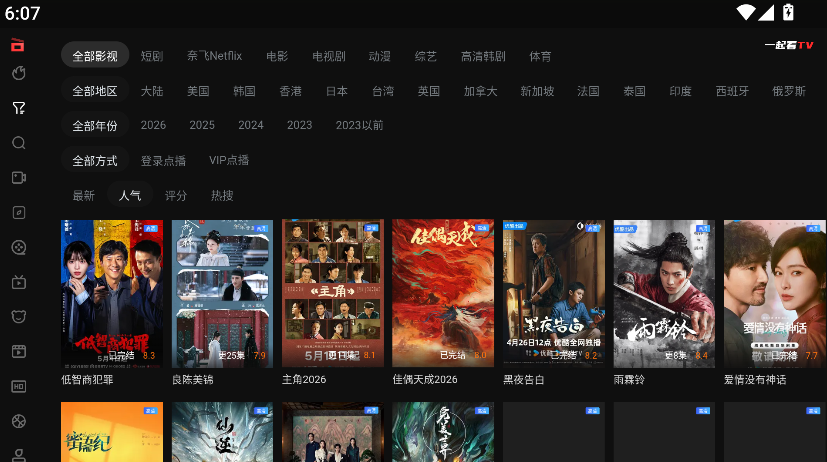Switch to the 体育 category
The height and width of the screenshot is (462, 827).
click(x=540, y=56)
